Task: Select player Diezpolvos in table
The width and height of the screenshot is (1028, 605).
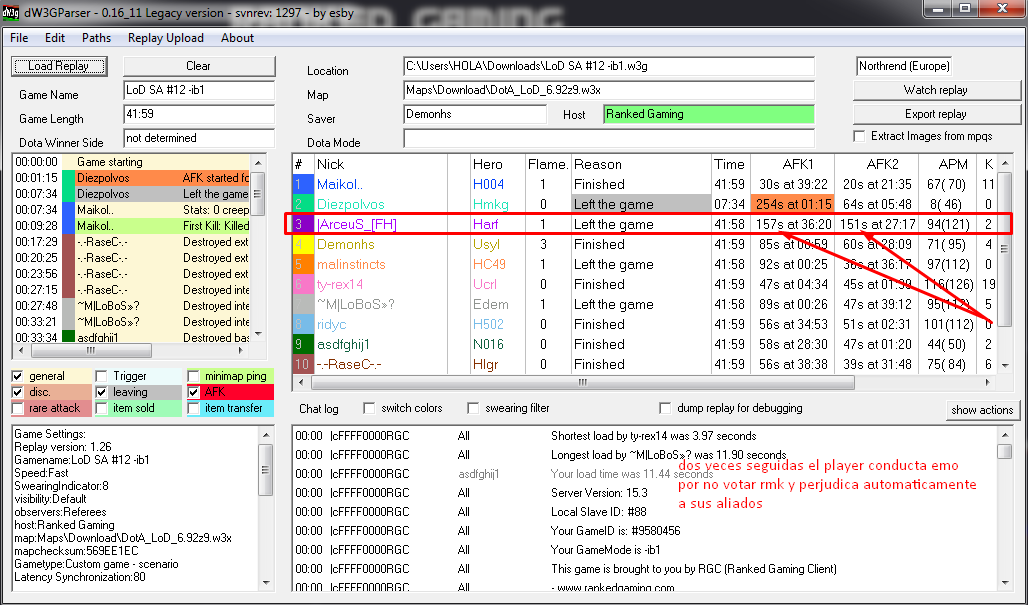Action: tap(644, 205)
